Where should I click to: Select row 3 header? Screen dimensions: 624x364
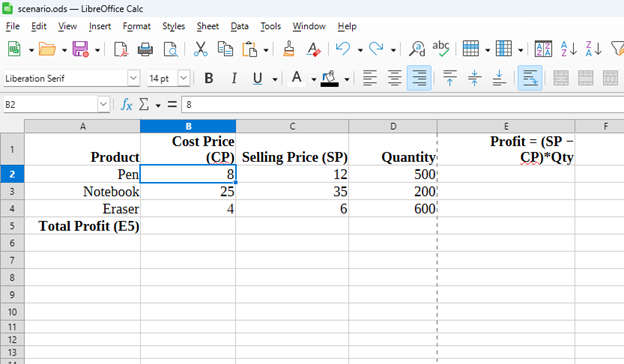12,191
